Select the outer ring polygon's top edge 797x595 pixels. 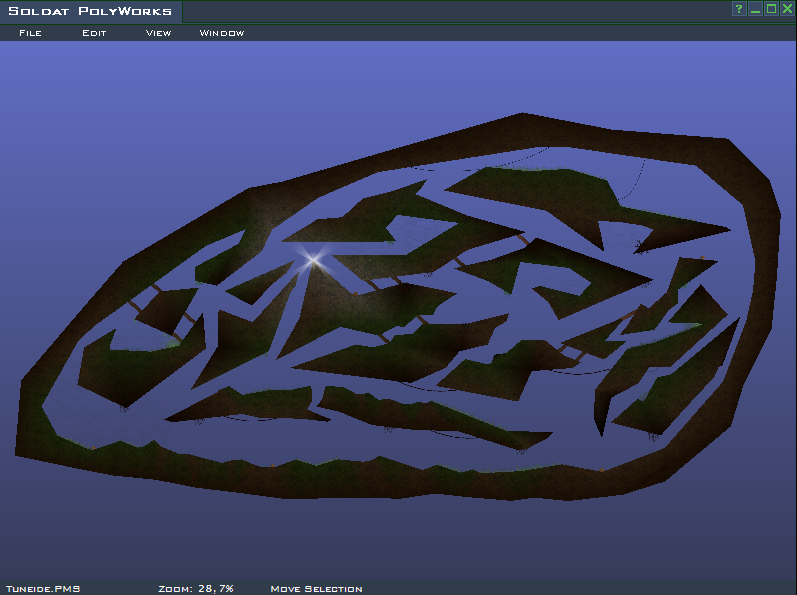point(520,128)
